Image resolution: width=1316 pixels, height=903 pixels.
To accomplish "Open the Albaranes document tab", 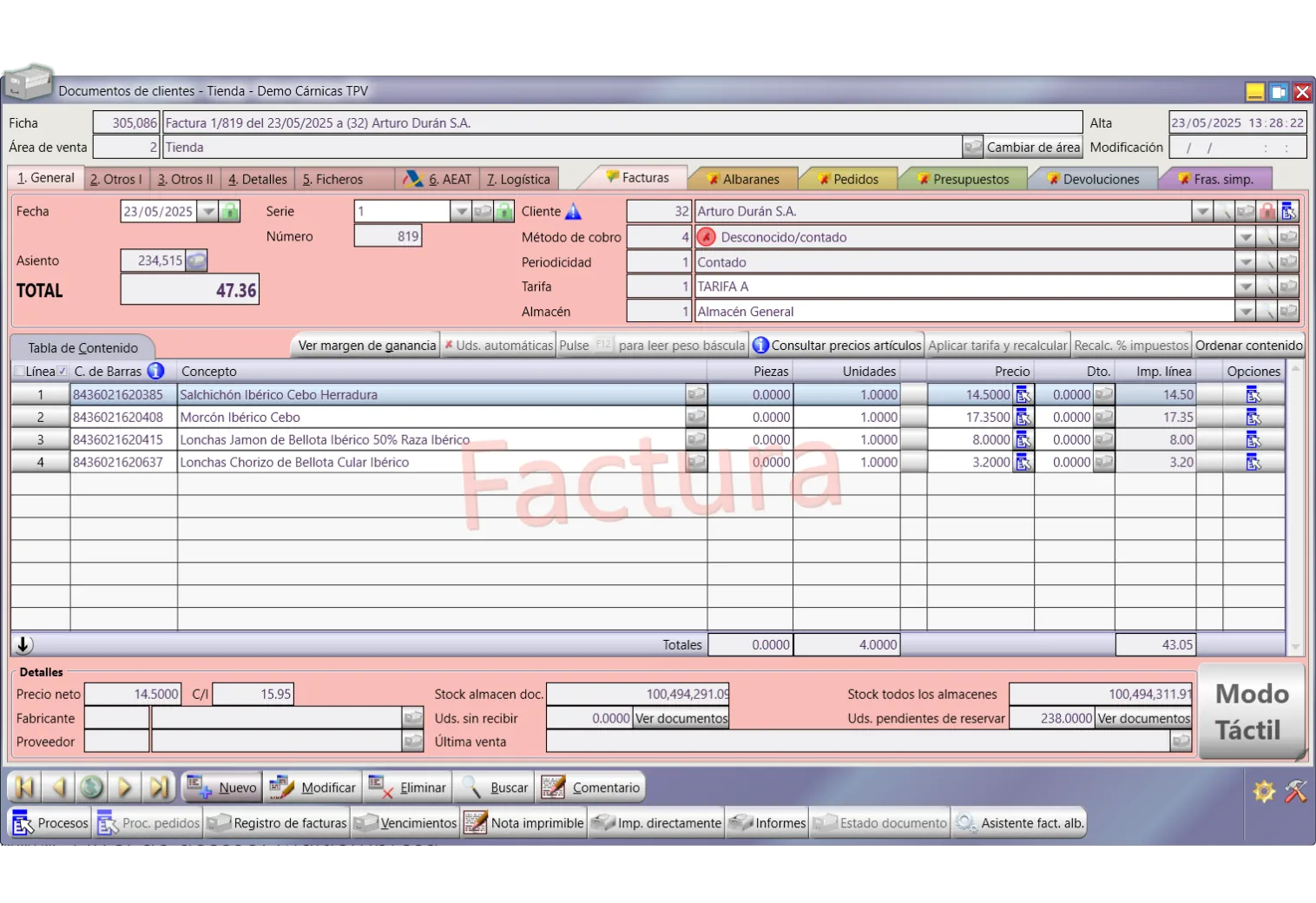I will [743, 179].
